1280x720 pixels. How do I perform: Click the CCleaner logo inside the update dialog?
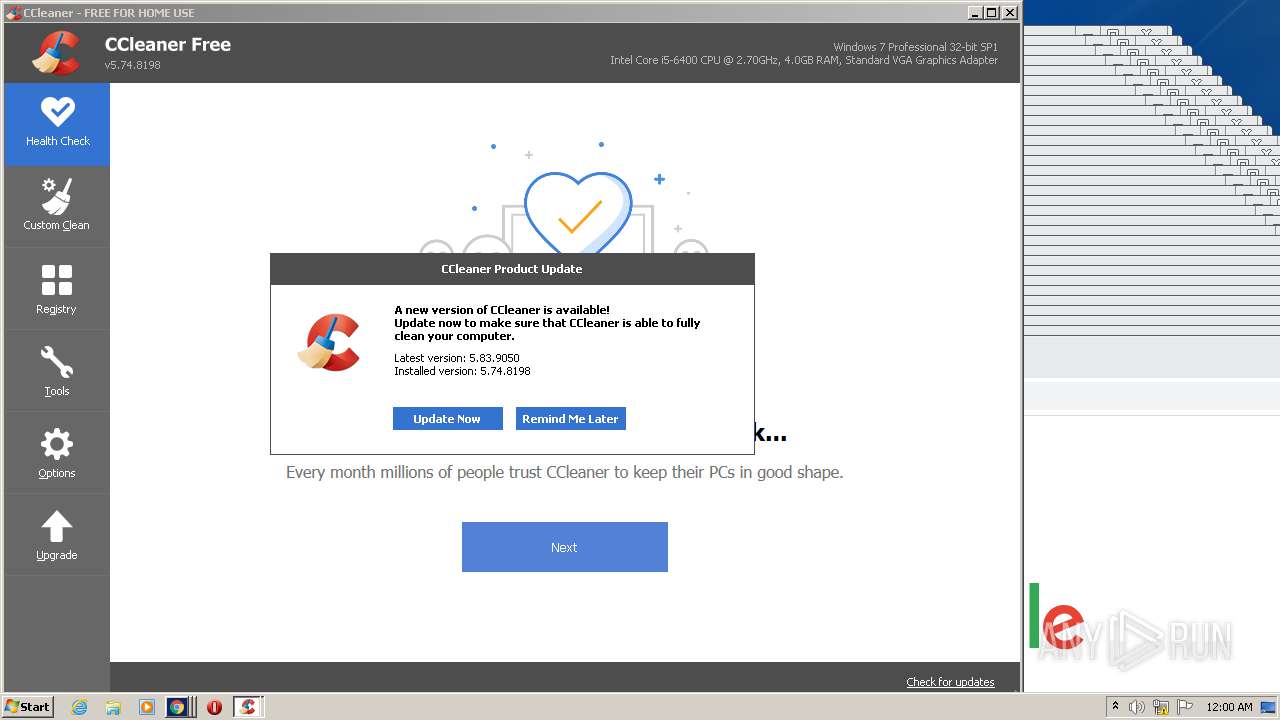(x=329, y=342)
